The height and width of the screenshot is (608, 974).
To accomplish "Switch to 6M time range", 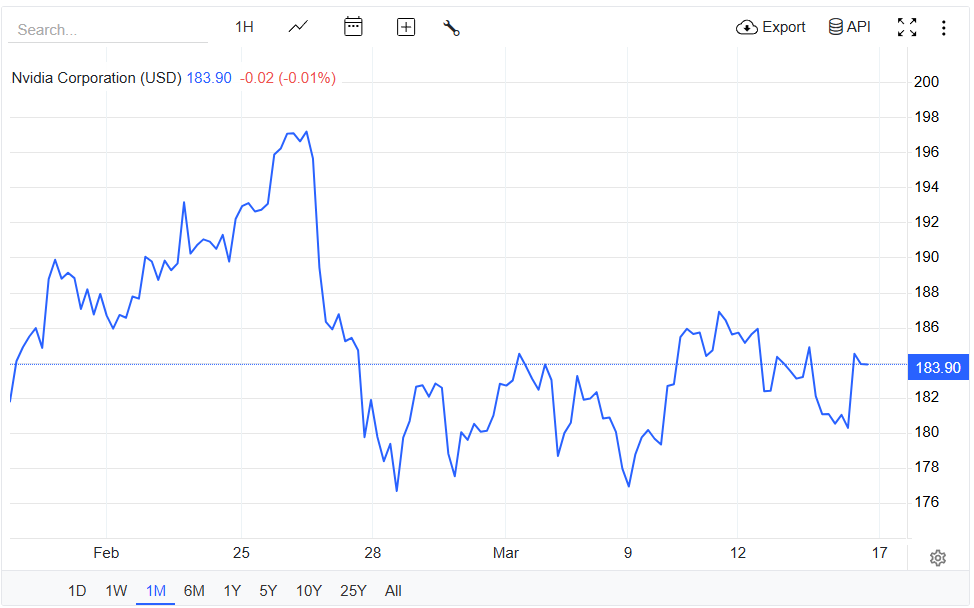I will (x=194, y=591).
